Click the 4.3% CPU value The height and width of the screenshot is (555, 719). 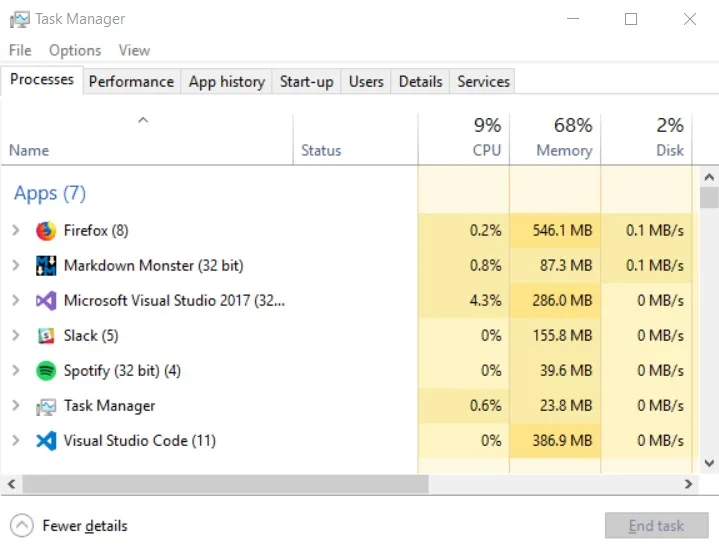(486, 300)
